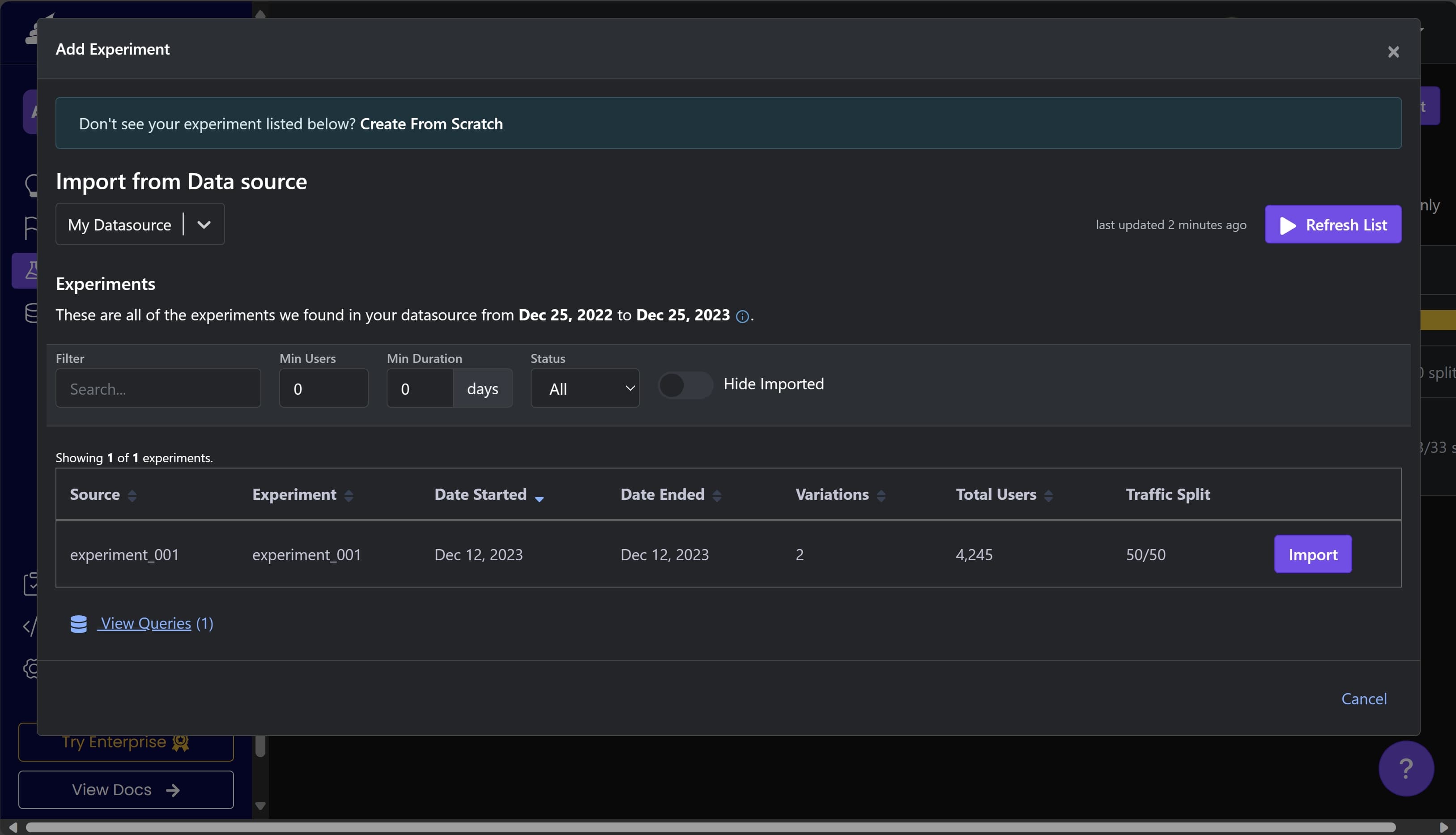Import experiment_001 row
This screenshot has width=1456, height=835.
click(1312, 554)
